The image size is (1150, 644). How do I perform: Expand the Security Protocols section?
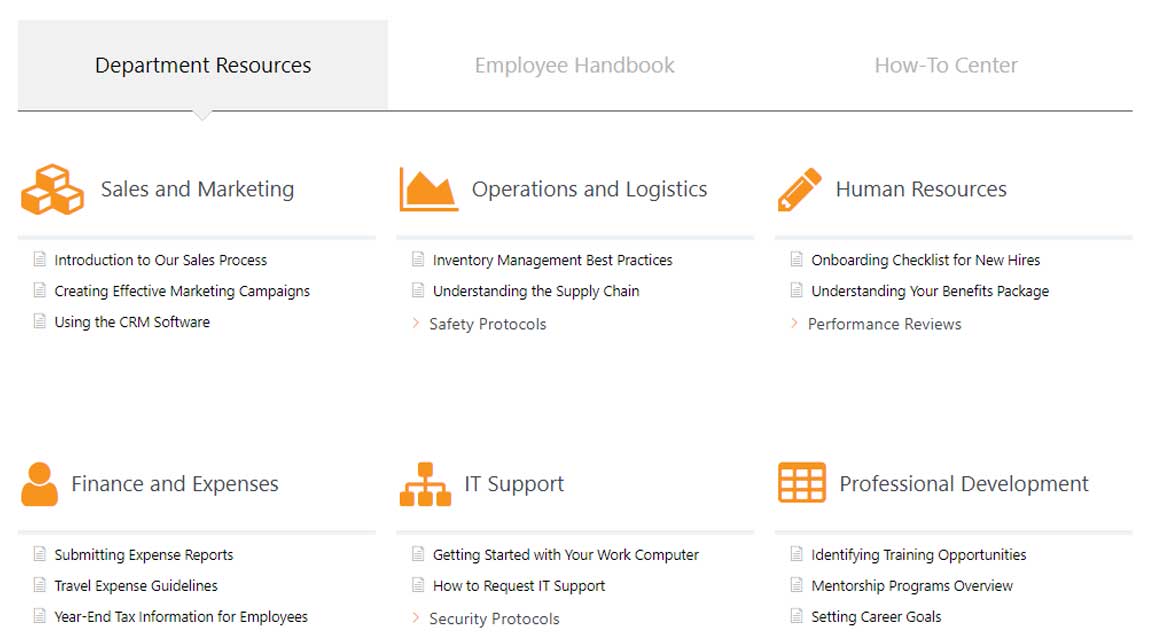(494, 619)
